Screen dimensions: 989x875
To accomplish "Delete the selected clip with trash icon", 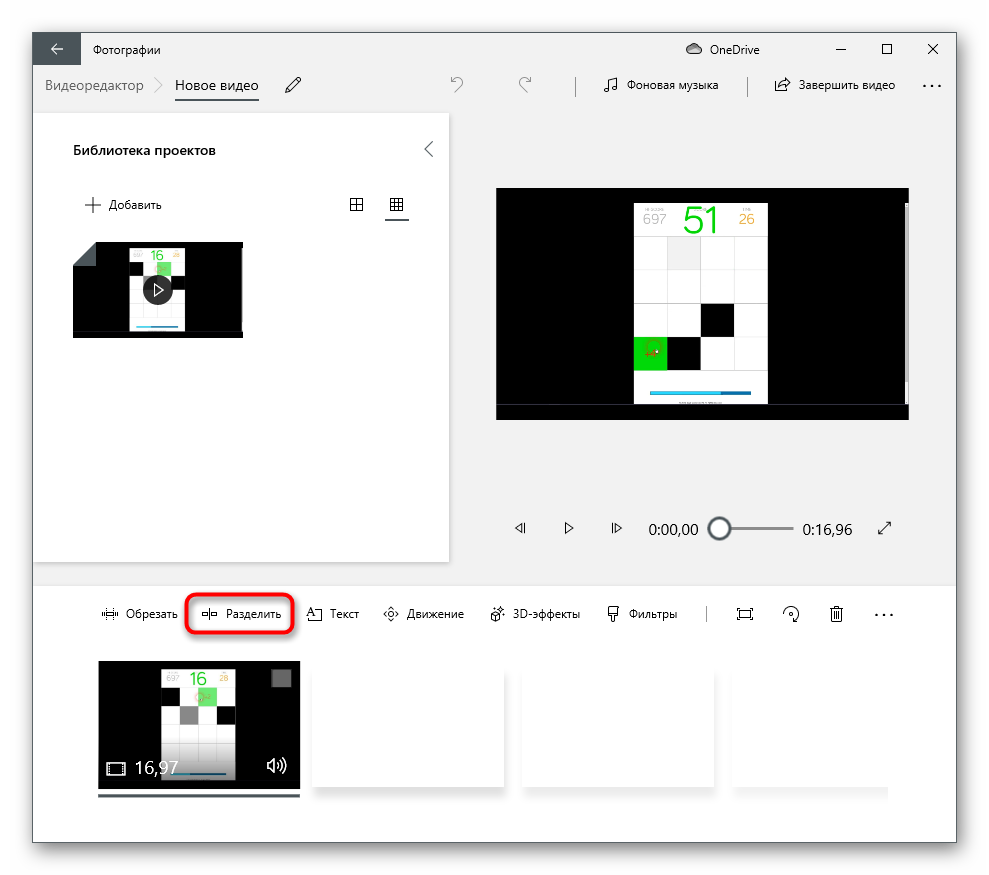I will tap(837, 614).
